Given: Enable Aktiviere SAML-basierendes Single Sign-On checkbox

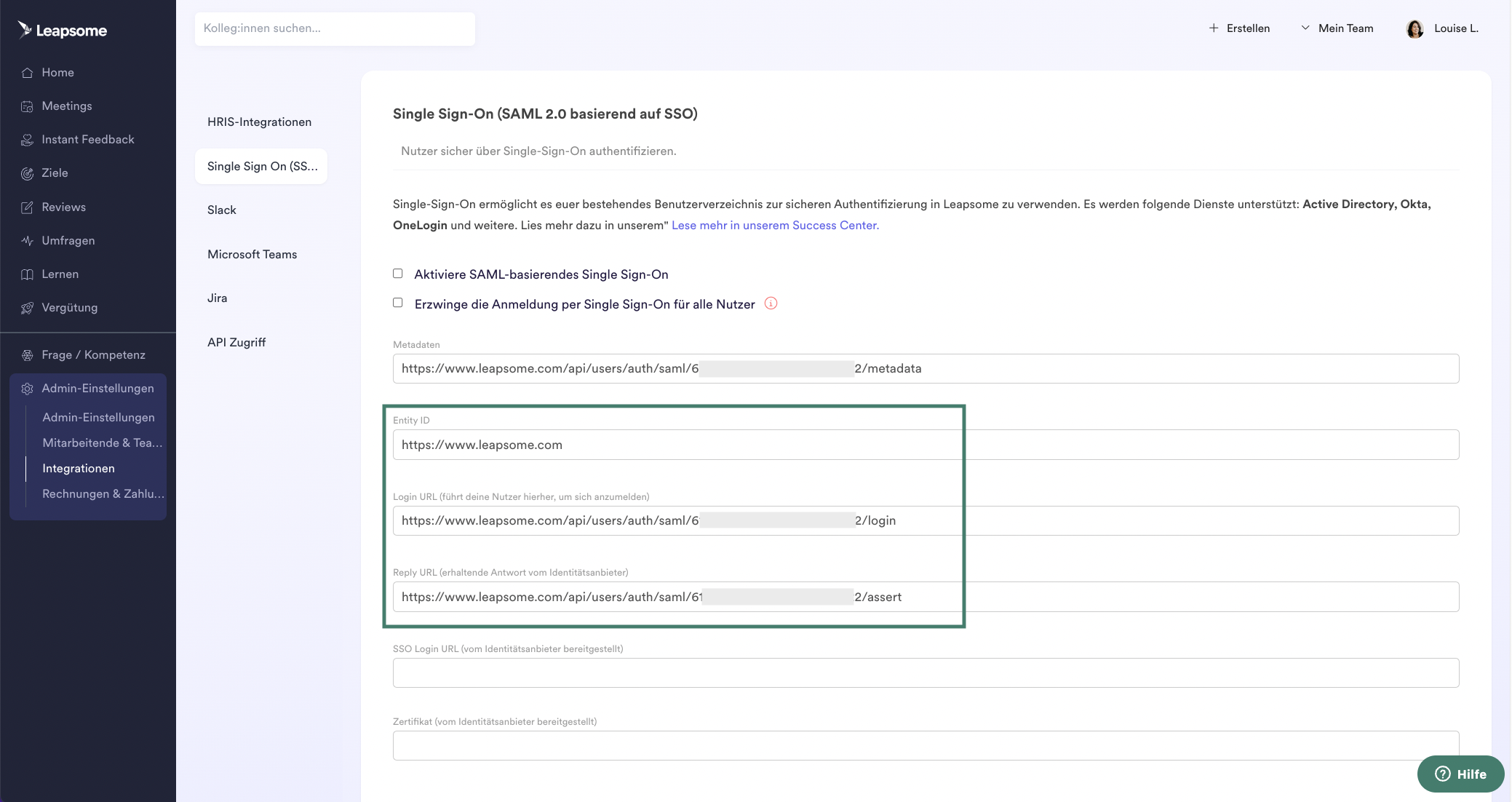Looking at the screenshot, I should point(398,274).
